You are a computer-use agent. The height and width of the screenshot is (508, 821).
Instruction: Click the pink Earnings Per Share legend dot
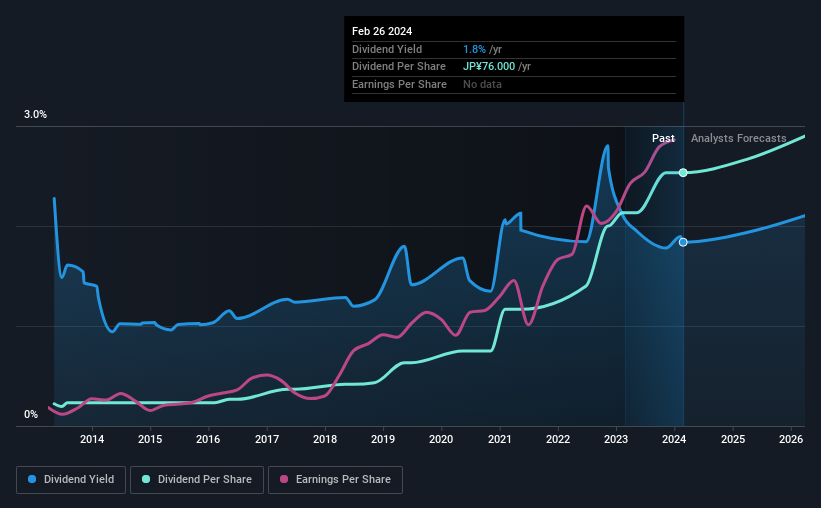(284, 479)
